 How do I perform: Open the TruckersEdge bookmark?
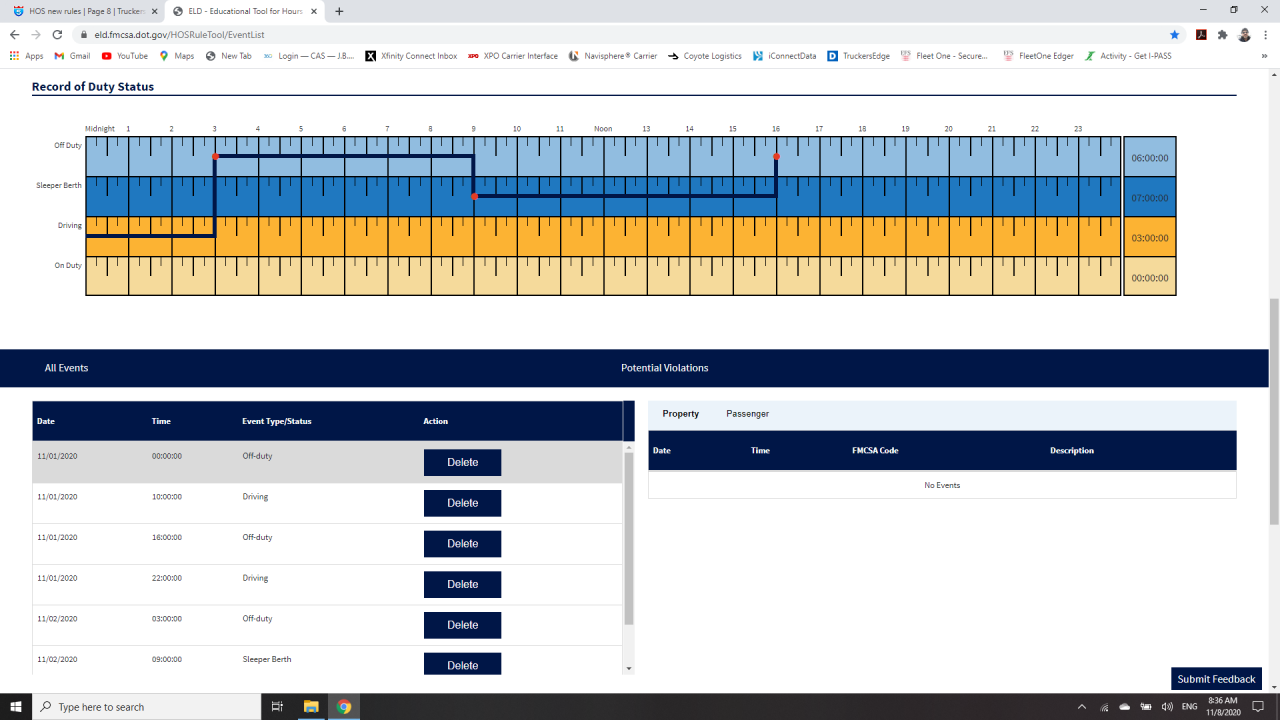point(860,56)
